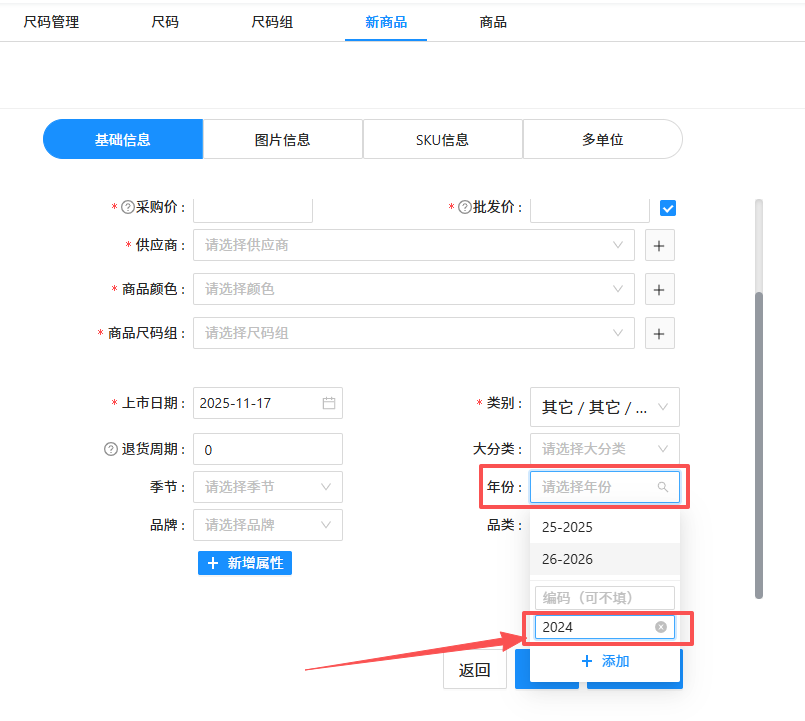
Task: Click the plus icon beside 供应商 field
Action: pyautogui.click(x=659, y=245)
